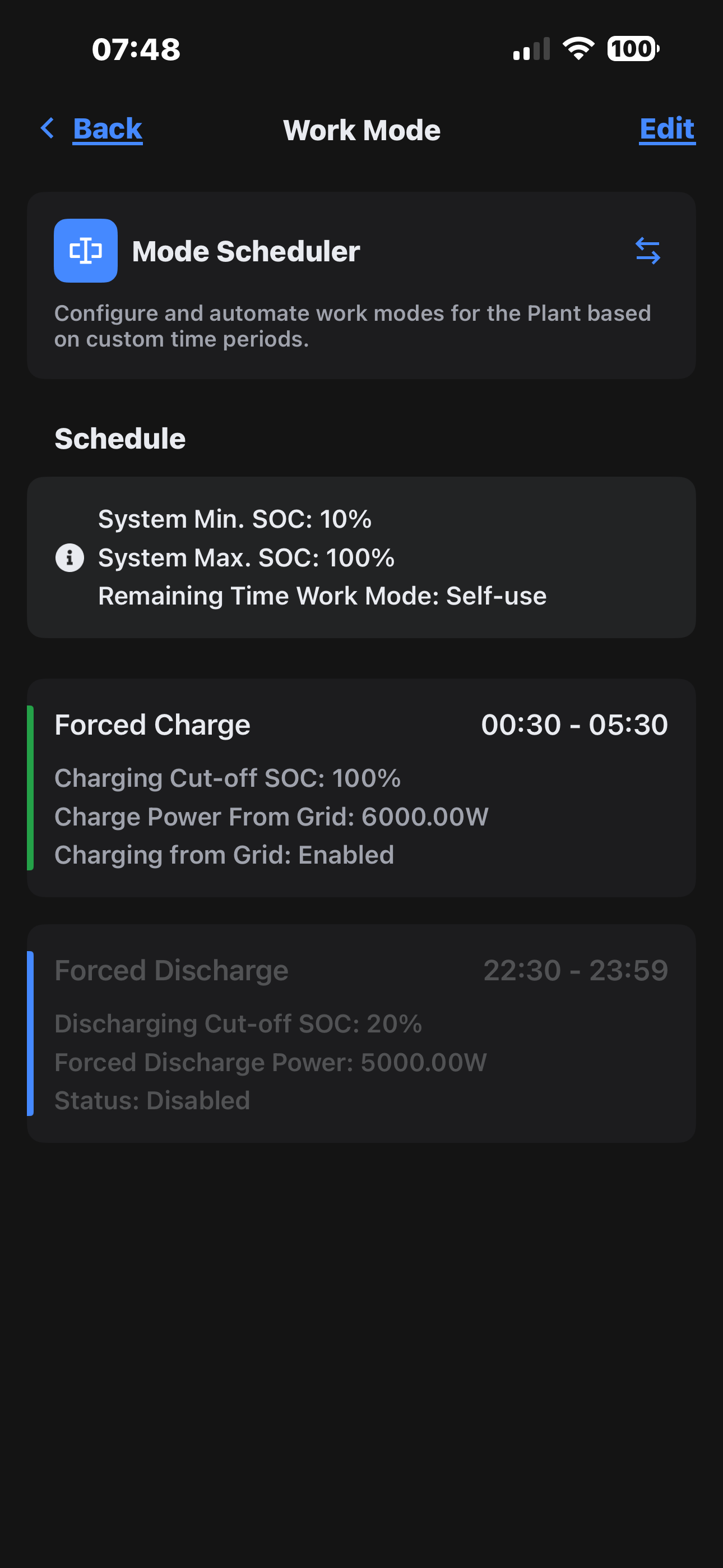723x1568 pixels.
Task: Tap the Mode Scheduler blue icon
Action: pyautogui.click(x=86, y=251)
